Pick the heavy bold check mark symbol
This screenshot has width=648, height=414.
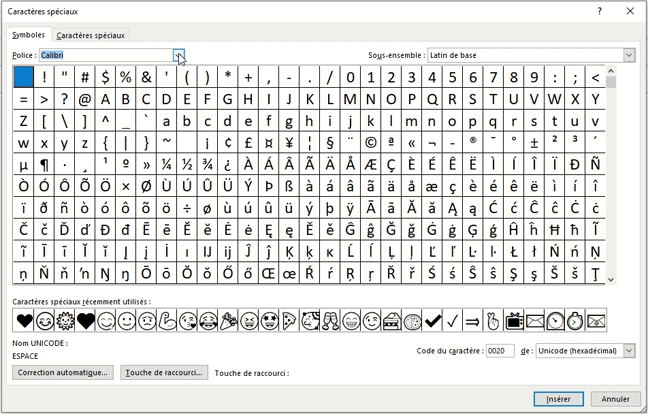[x=433, y=321]
